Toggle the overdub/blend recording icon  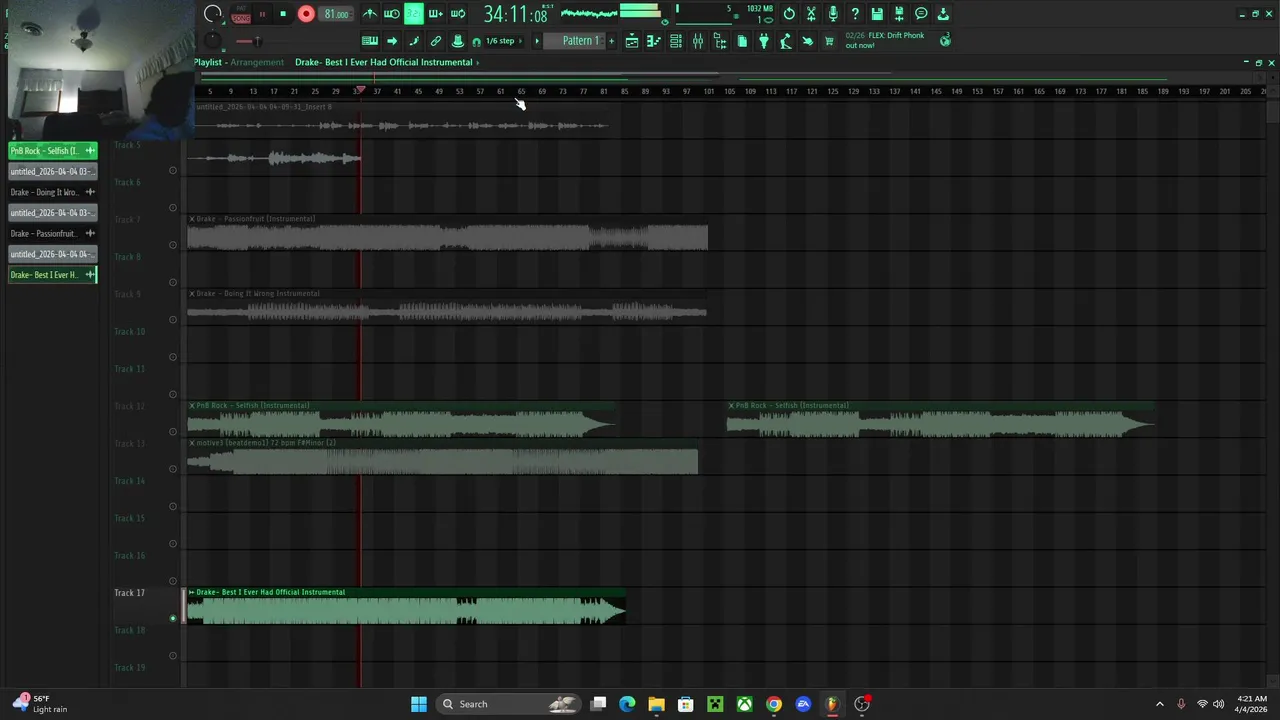tap(435, 14)
